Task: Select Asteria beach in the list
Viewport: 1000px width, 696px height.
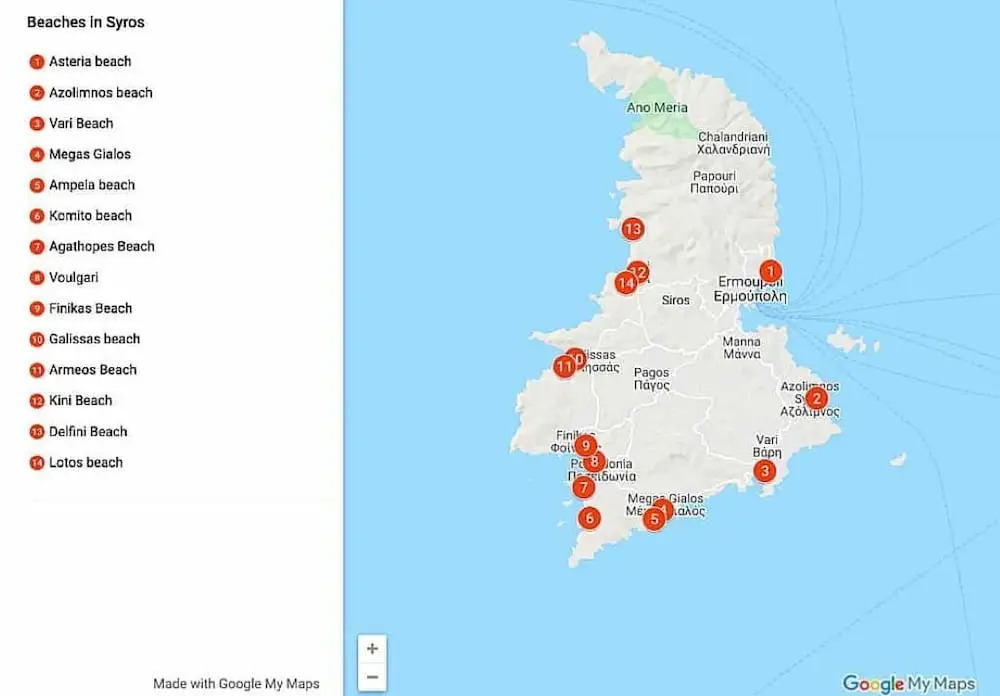Action: [89, 62]
